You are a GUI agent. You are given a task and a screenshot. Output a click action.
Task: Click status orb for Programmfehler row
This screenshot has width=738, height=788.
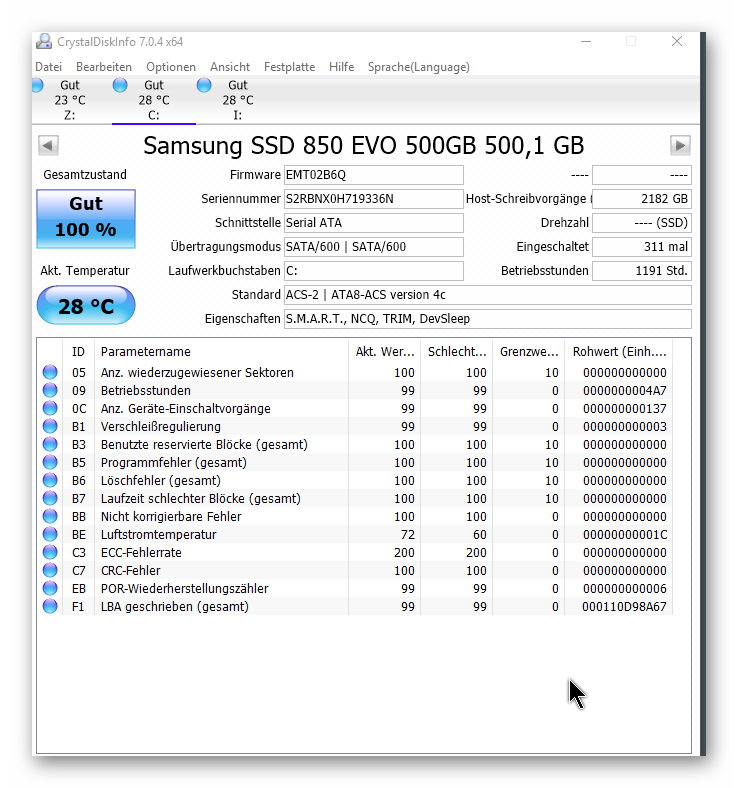pos(50,462)
